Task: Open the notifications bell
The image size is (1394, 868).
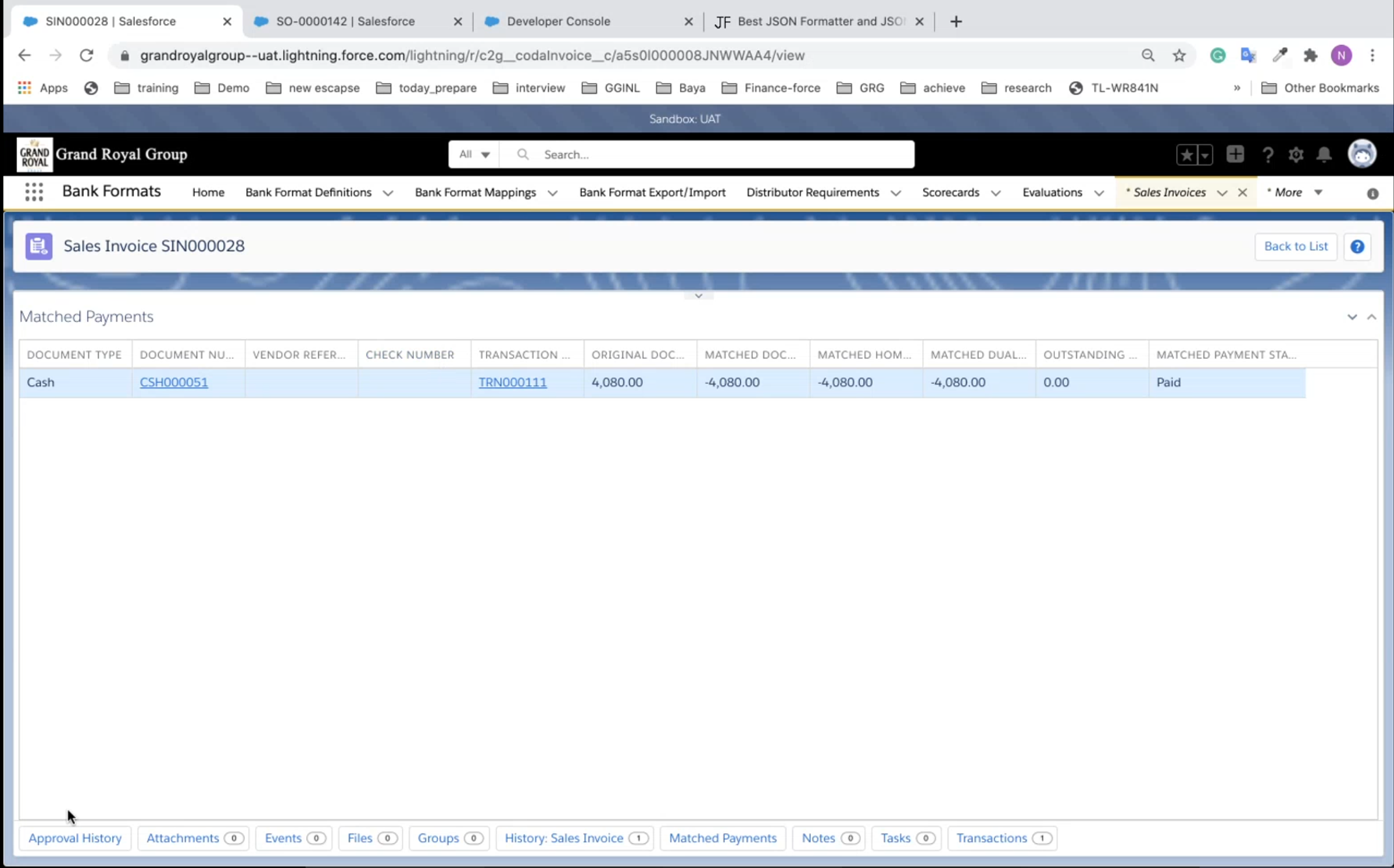Action: click(x=1324, y=155)
